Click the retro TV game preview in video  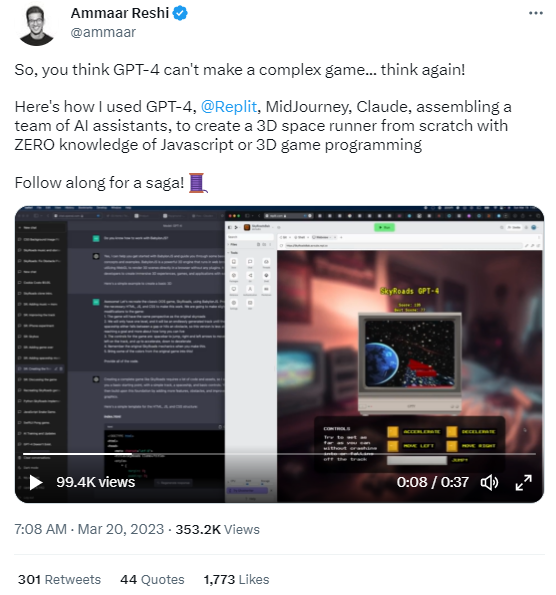click(410, 362)
